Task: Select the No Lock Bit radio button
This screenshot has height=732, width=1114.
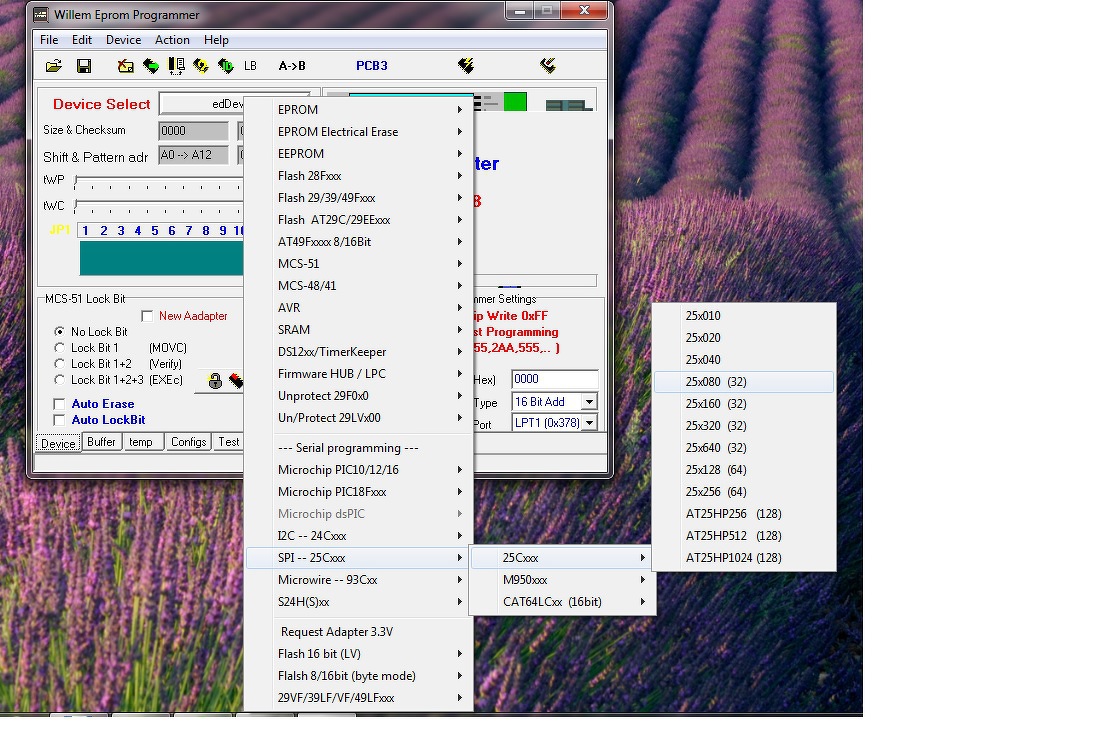Action: click(x=60, y=332)
